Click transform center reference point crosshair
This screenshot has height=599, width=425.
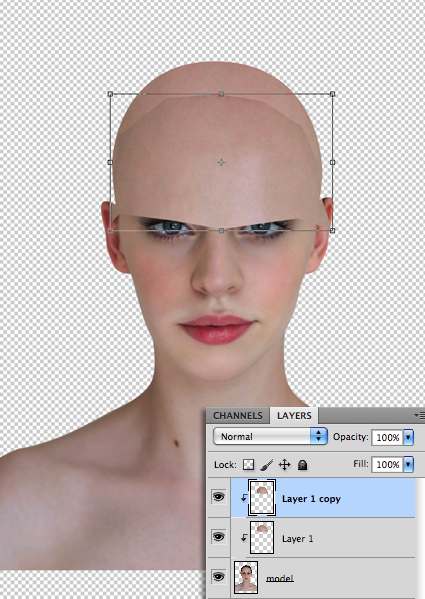click(x=221, y=162)
